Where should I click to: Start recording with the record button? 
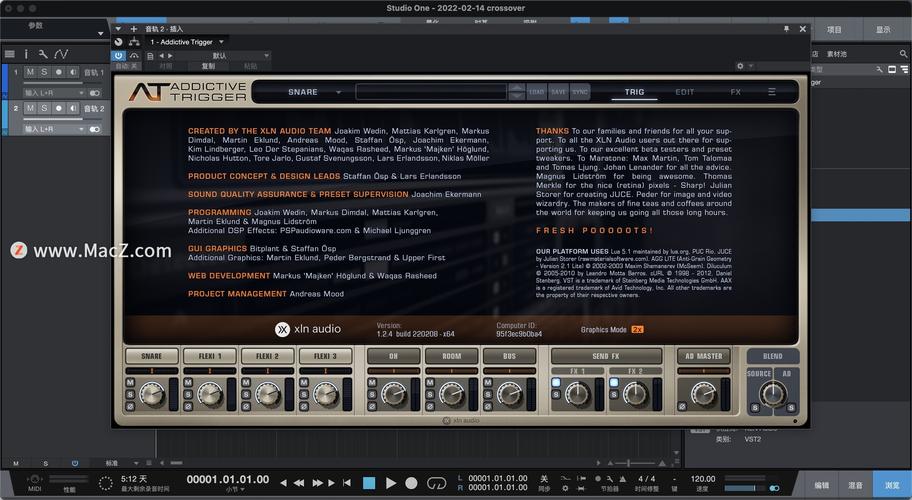411,483
